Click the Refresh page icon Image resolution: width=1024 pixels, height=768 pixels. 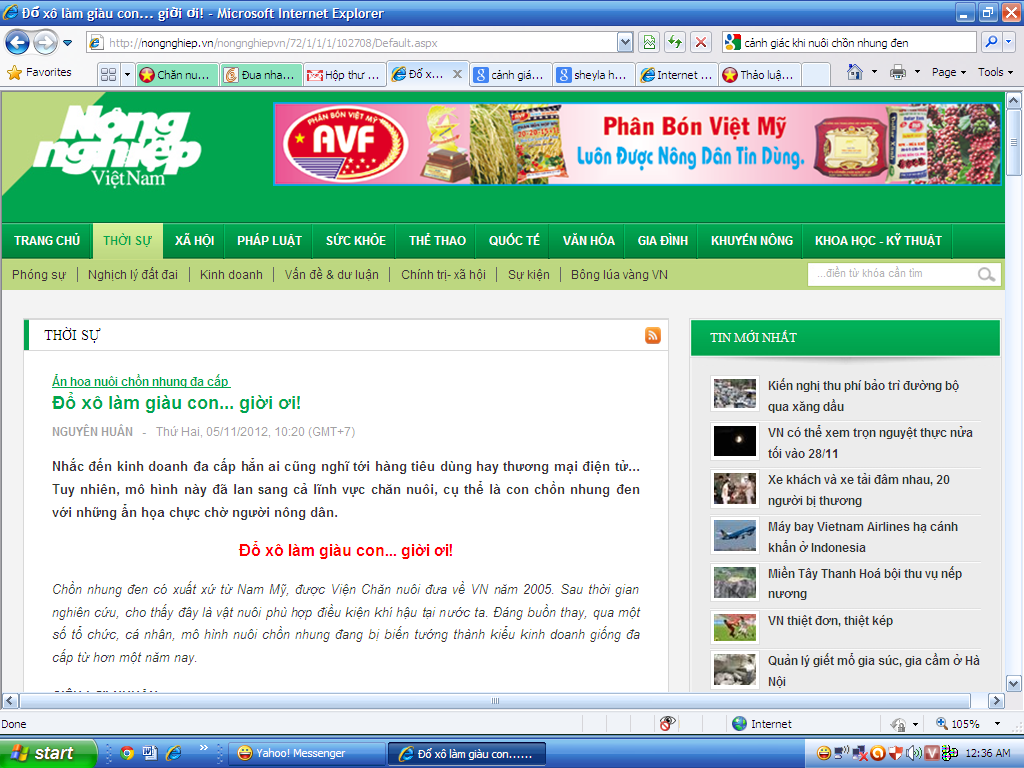coord(675,43)
